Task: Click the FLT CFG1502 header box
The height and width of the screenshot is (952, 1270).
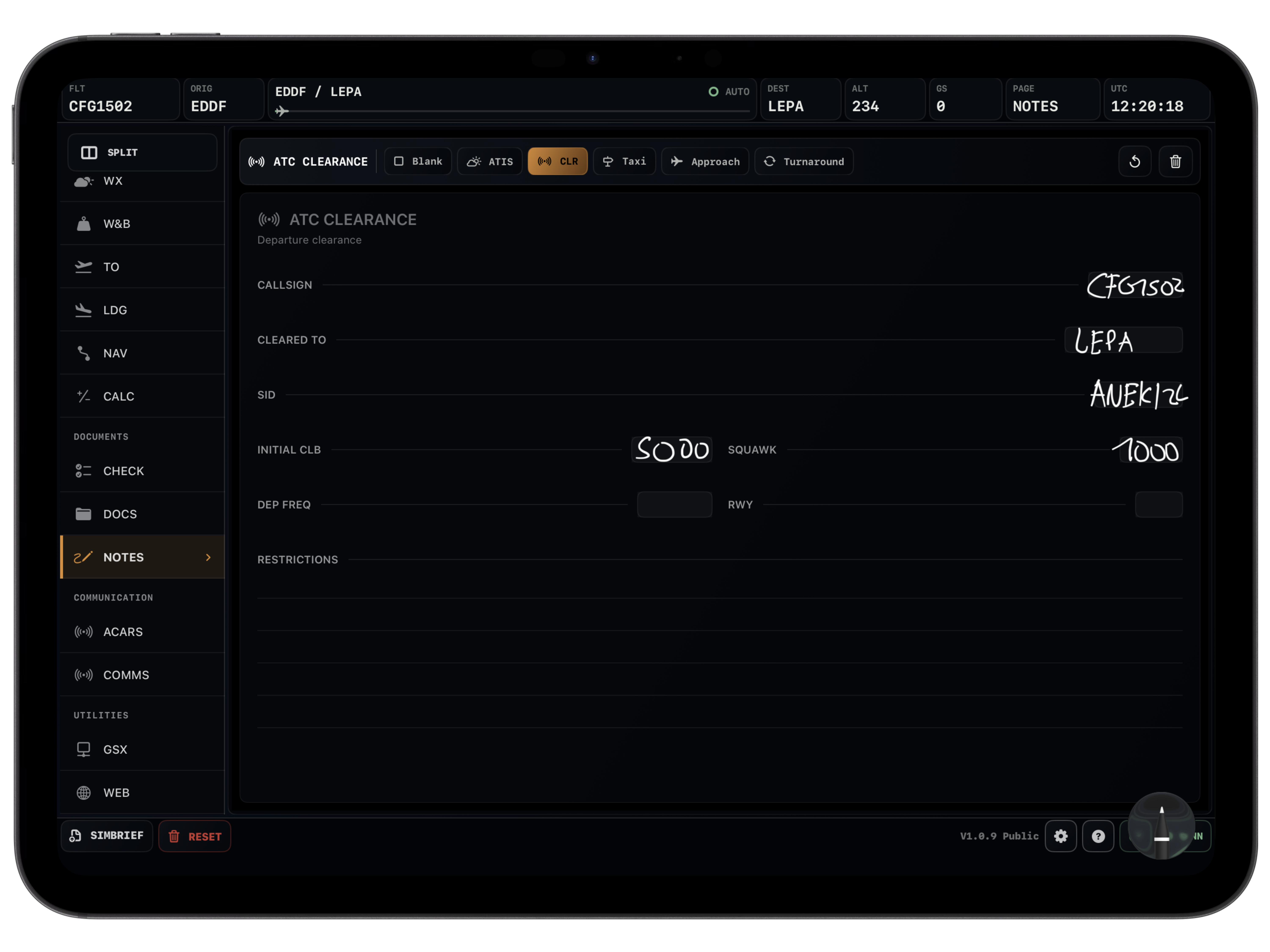Action: point(121,99)
